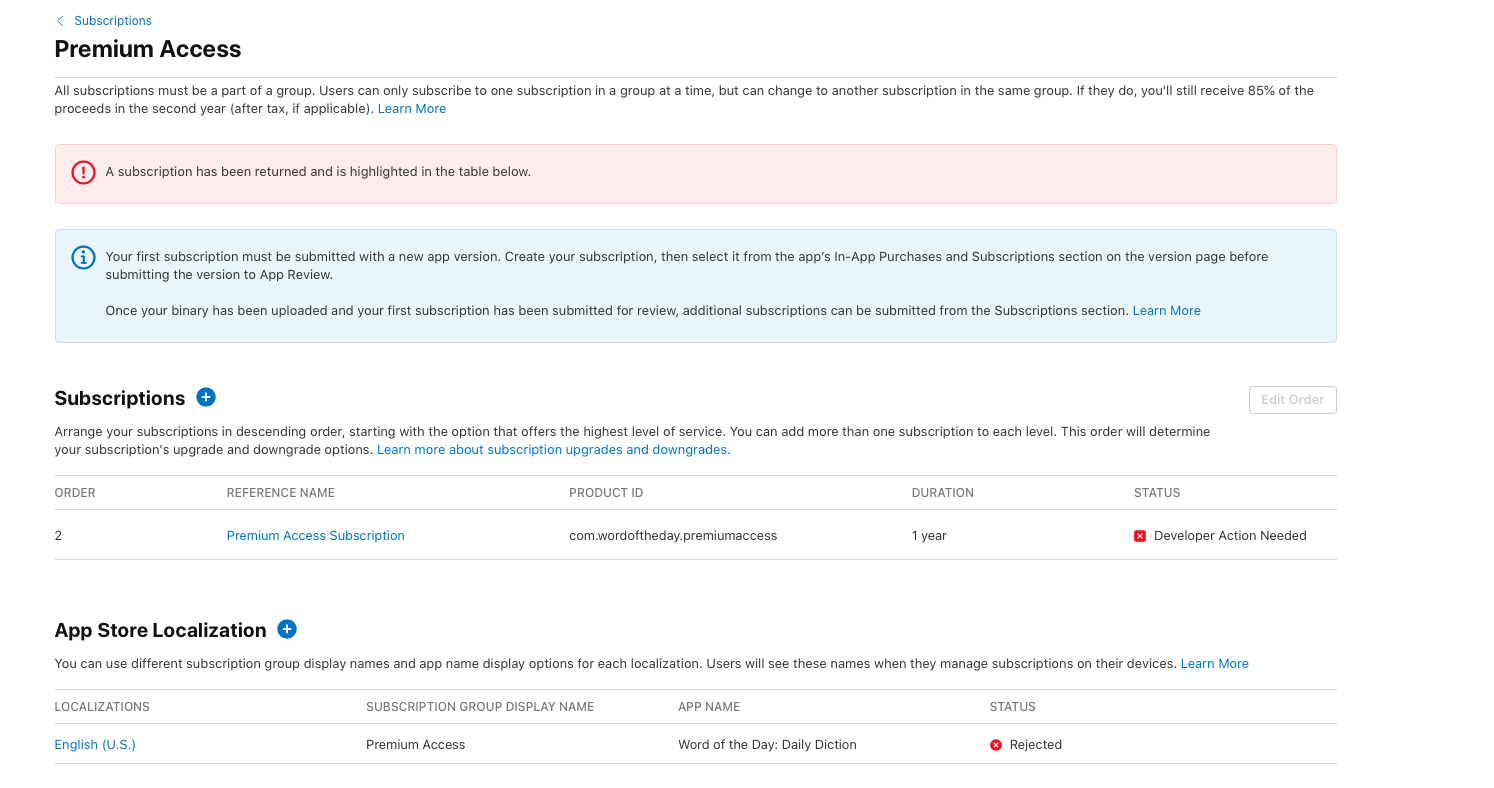Click the Reference Name column header

pyautogui.click(x=280, y=493)
